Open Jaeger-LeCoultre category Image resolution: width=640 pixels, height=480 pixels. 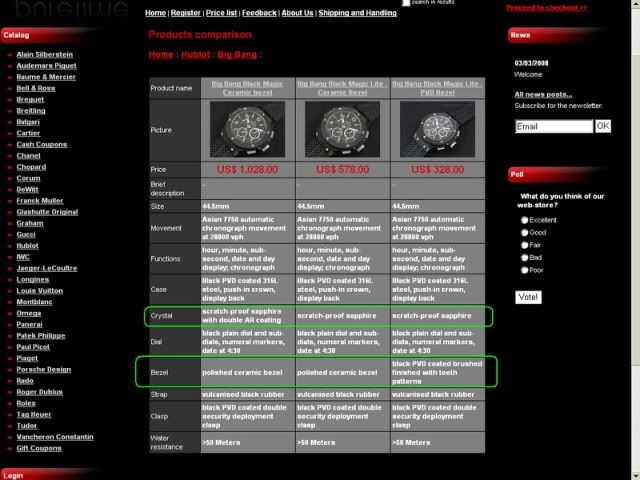tap(47, 268)
